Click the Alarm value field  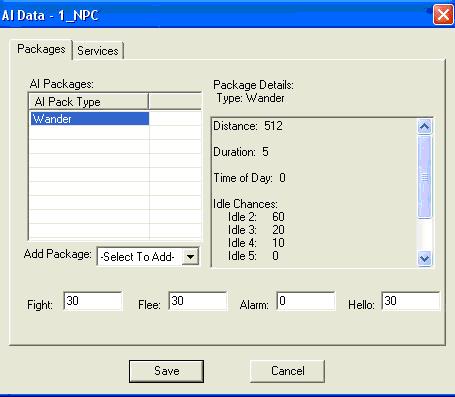click(306, 301)
